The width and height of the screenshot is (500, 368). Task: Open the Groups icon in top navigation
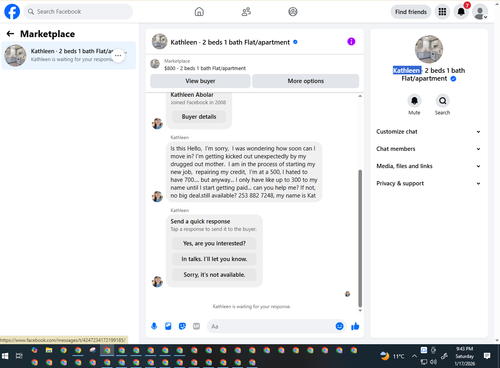click(x=293, y=12)
